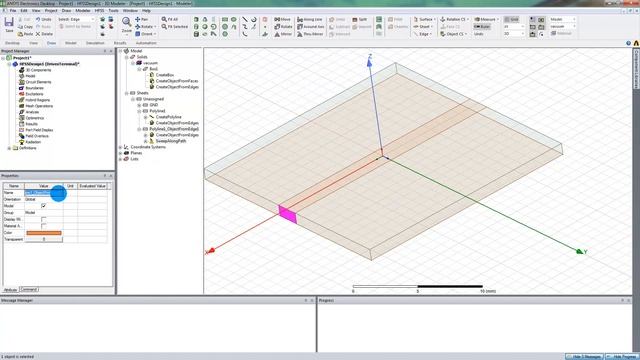Click Paste in the ribbon

pos(25,34)
